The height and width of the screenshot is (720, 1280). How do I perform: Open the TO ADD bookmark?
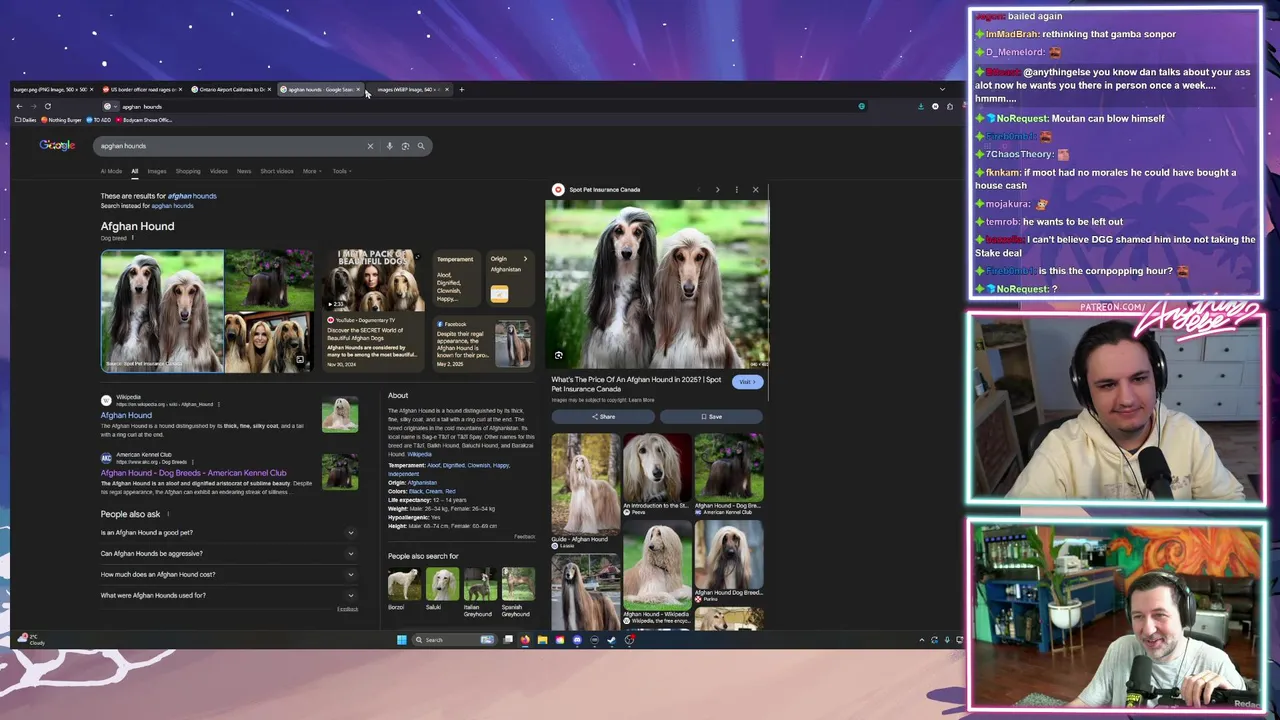pos(99,120)
